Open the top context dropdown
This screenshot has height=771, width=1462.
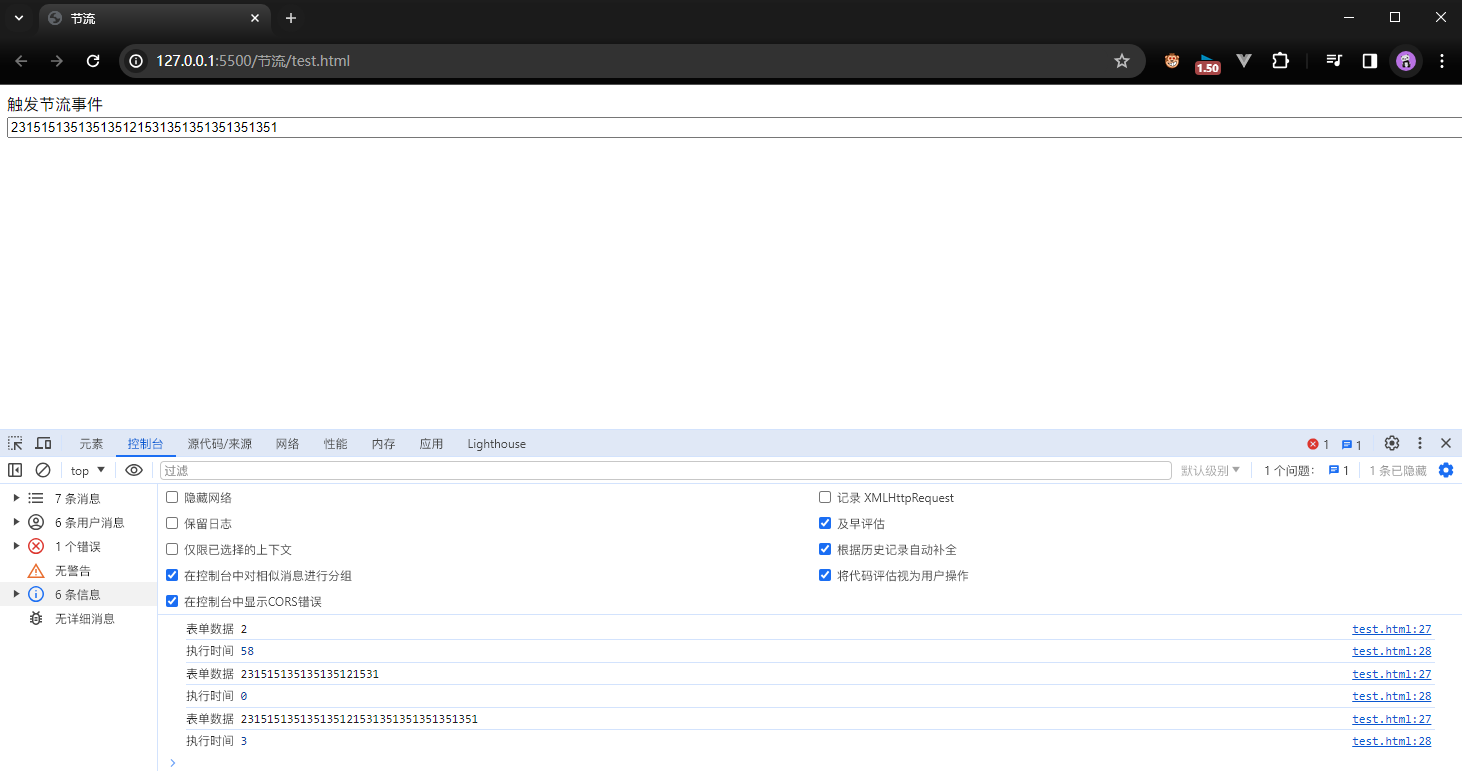[88, 470]
